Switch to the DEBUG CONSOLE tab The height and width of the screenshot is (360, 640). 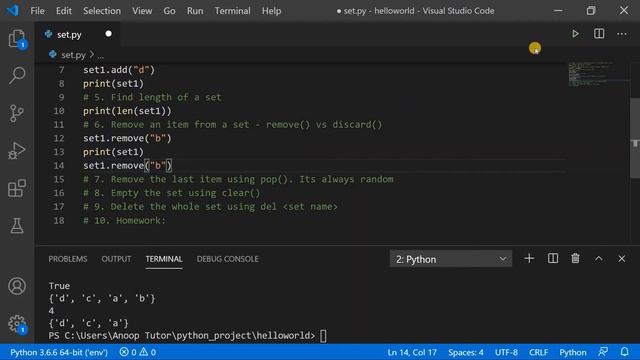227,259
